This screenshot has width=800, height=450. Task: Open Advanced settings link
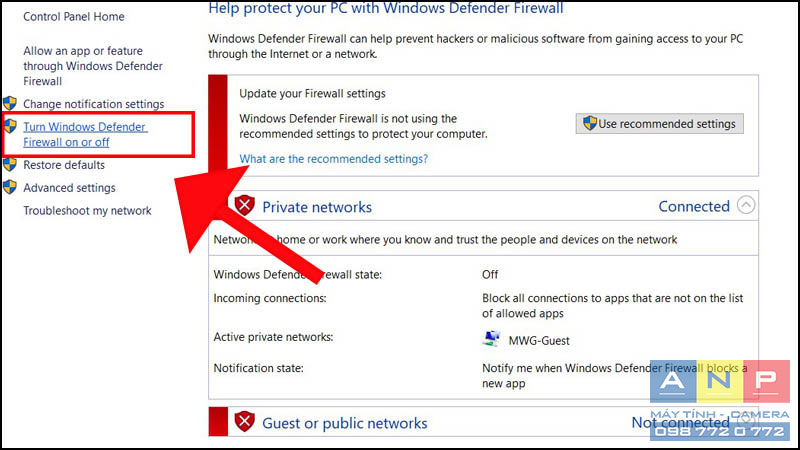click(69, 188)
